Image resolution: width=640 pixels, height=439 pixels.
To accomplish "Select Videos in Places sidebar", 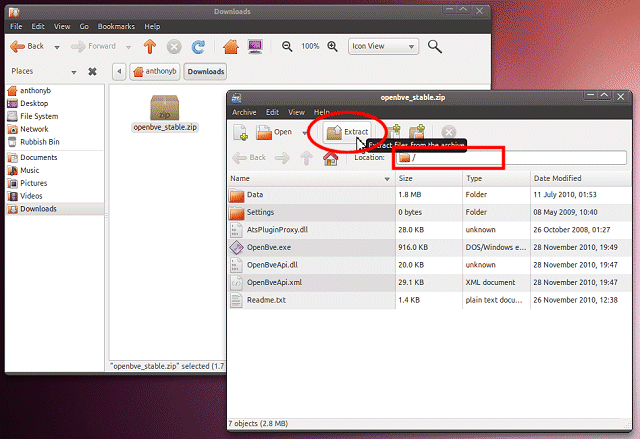I will click(x=55, y=196).
